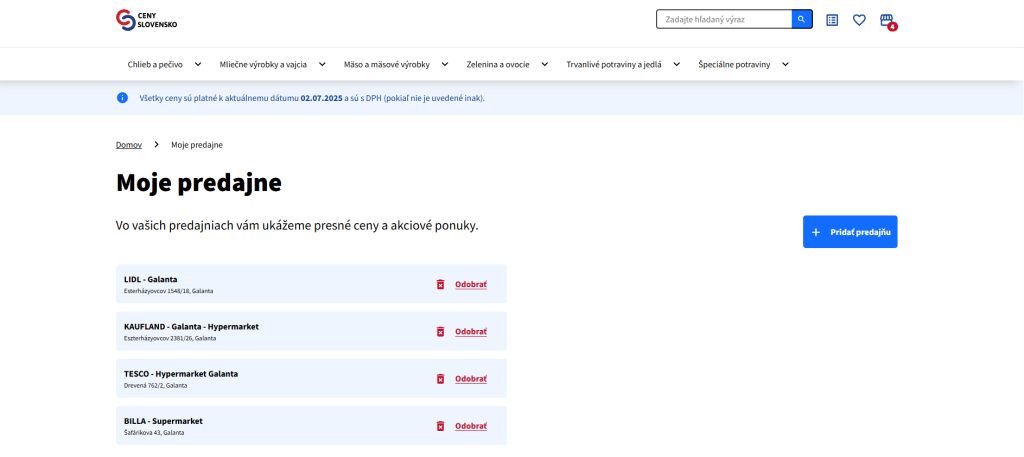Click the blue info icon in date banner
This screenshot has width=1024, height=457.
coord(122,98)
